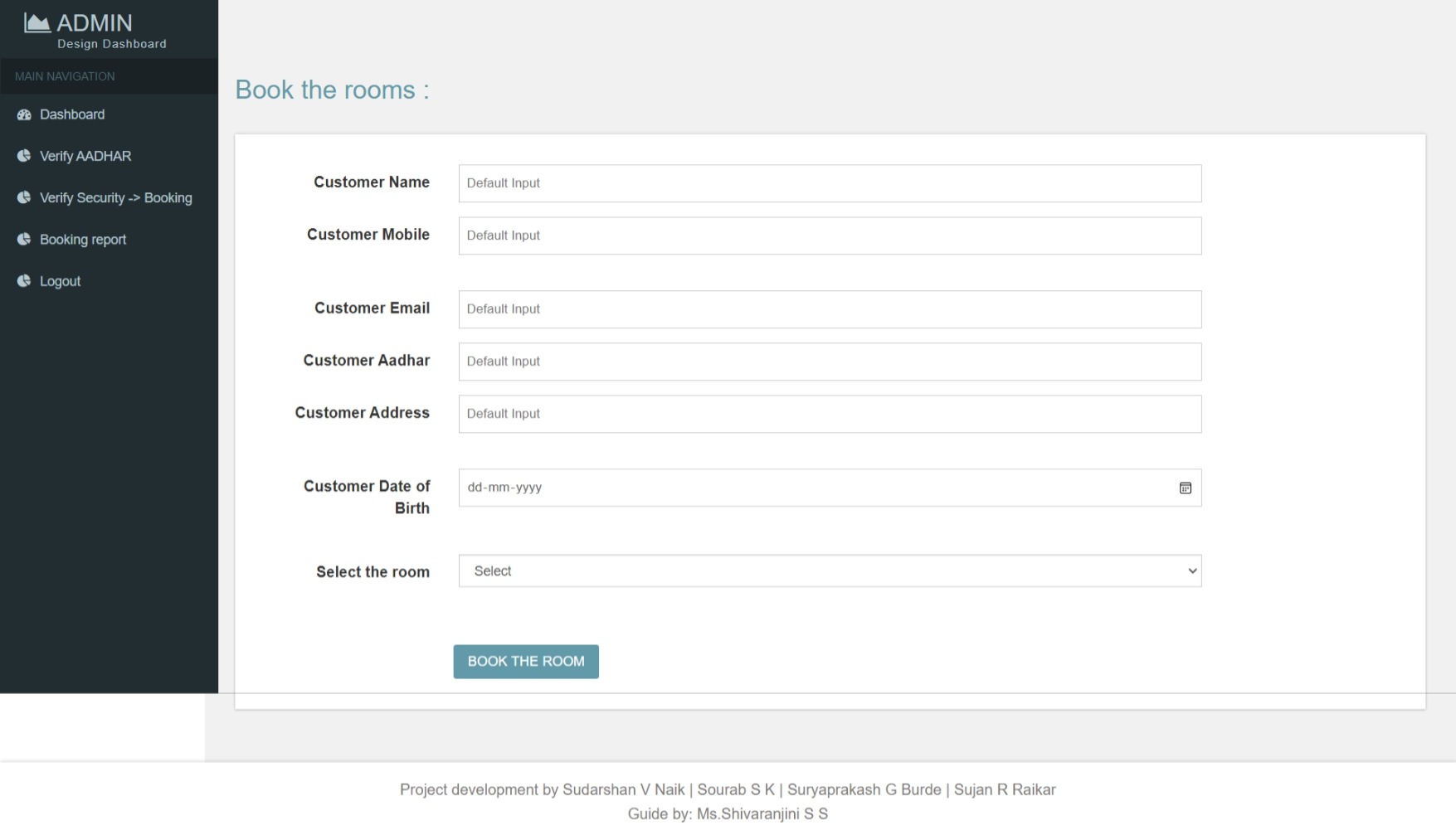Viewport: 1456px width, 840px height.
Task: Click the pie icon beside Verify AADHAR
Action: point(24,156)
